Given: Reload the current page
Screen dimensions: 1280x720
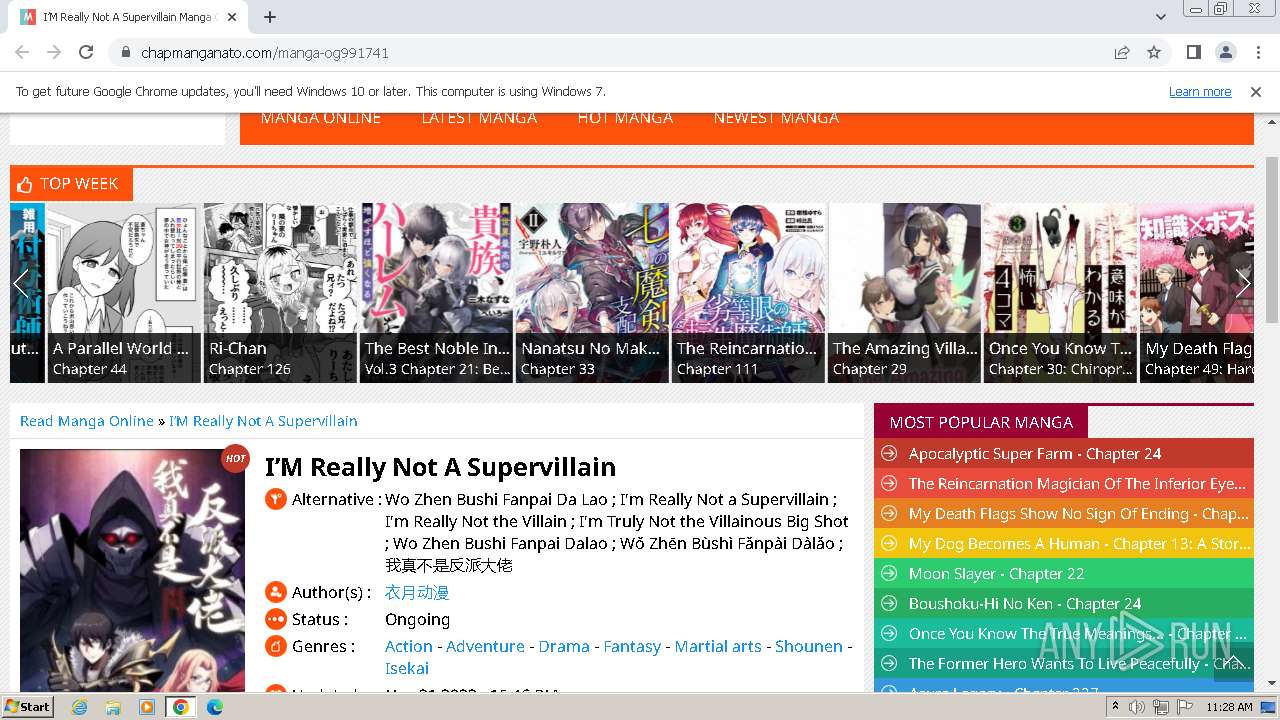Looking at the screenshot, I should tap(86, 52).
